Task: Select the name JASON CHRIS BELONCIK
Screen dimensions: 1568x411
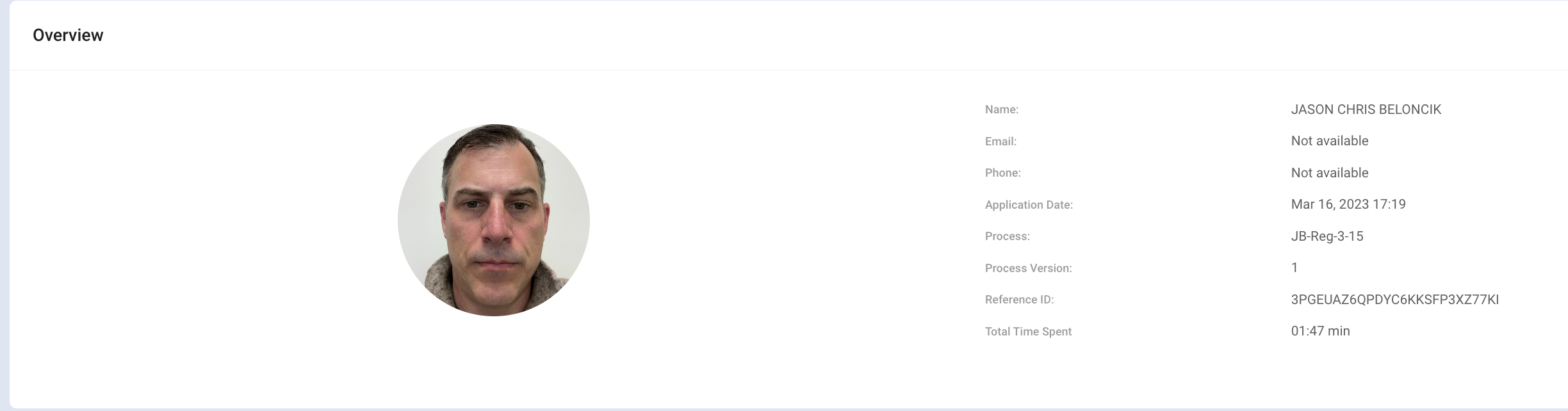Action: [1366, 109]
